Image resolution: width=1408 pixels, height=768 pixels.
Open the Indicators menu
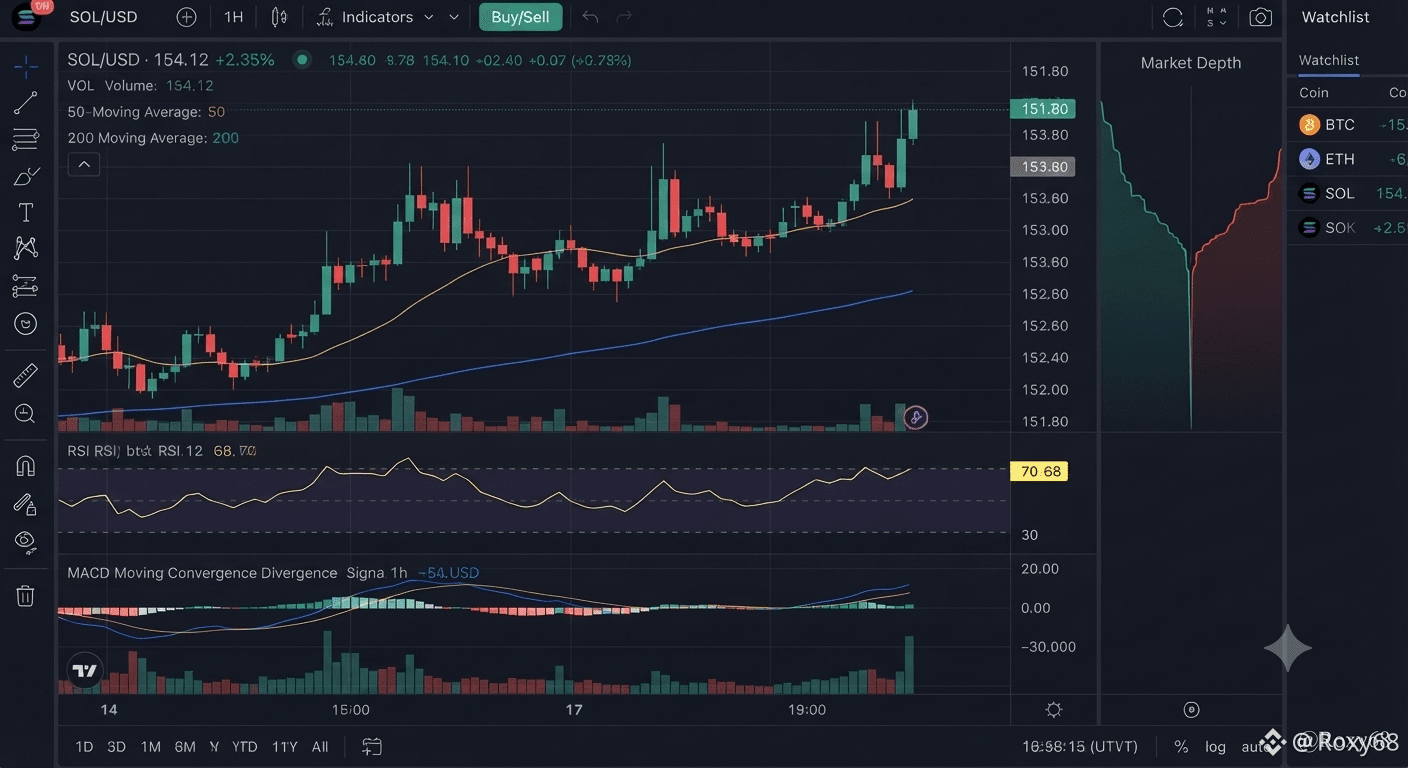367,17
